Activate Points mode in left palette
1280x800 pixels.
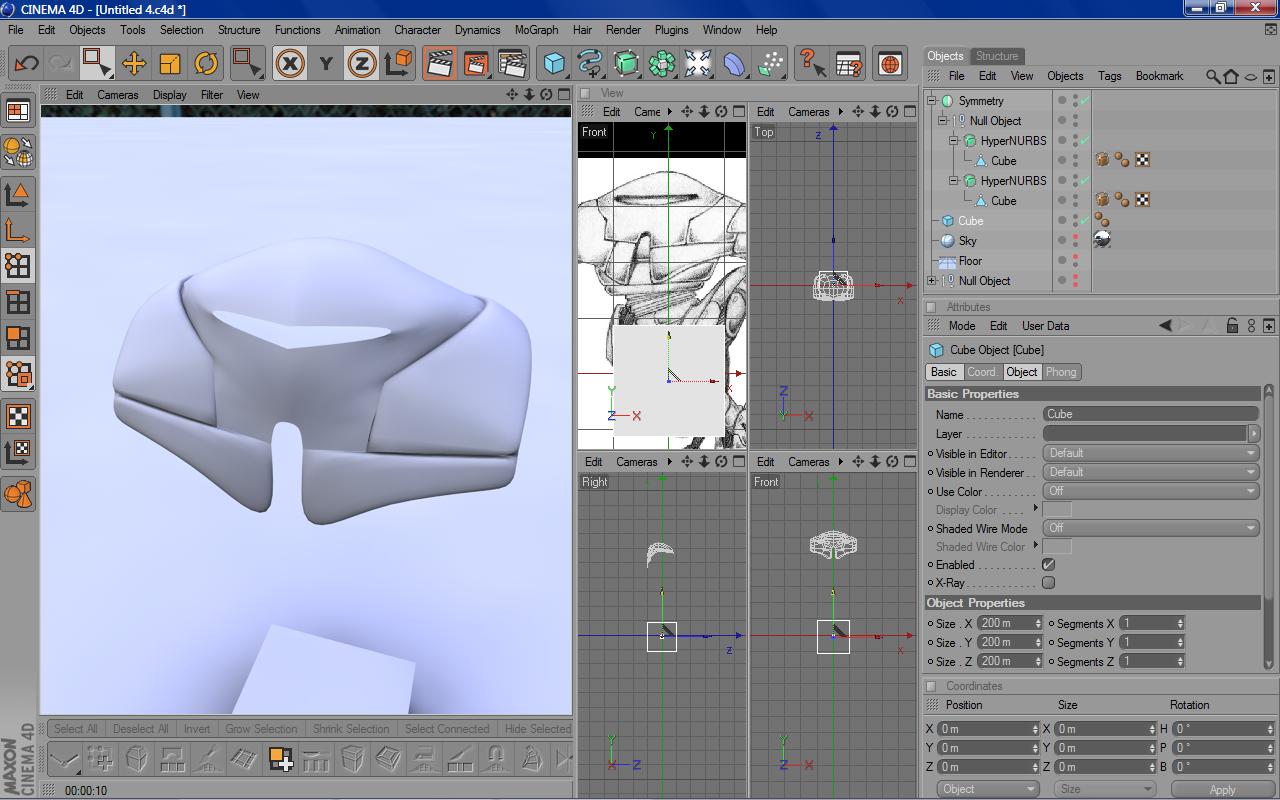click(x=18, y=265)
